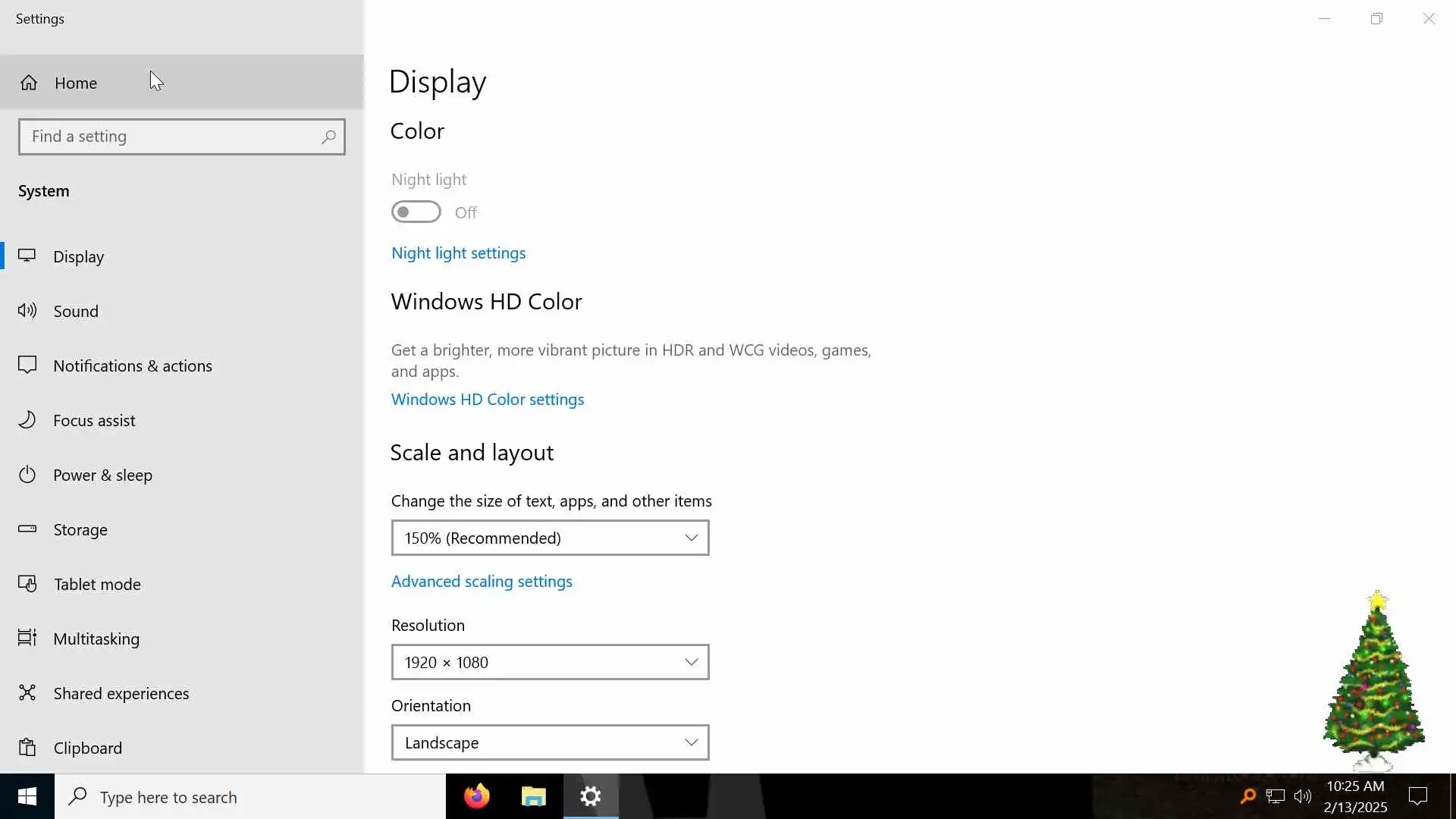Image resolution: width=1456 pixels, height=819 pixels.
Task: Click the Tablet mode icon
Action: click(27, 583)
